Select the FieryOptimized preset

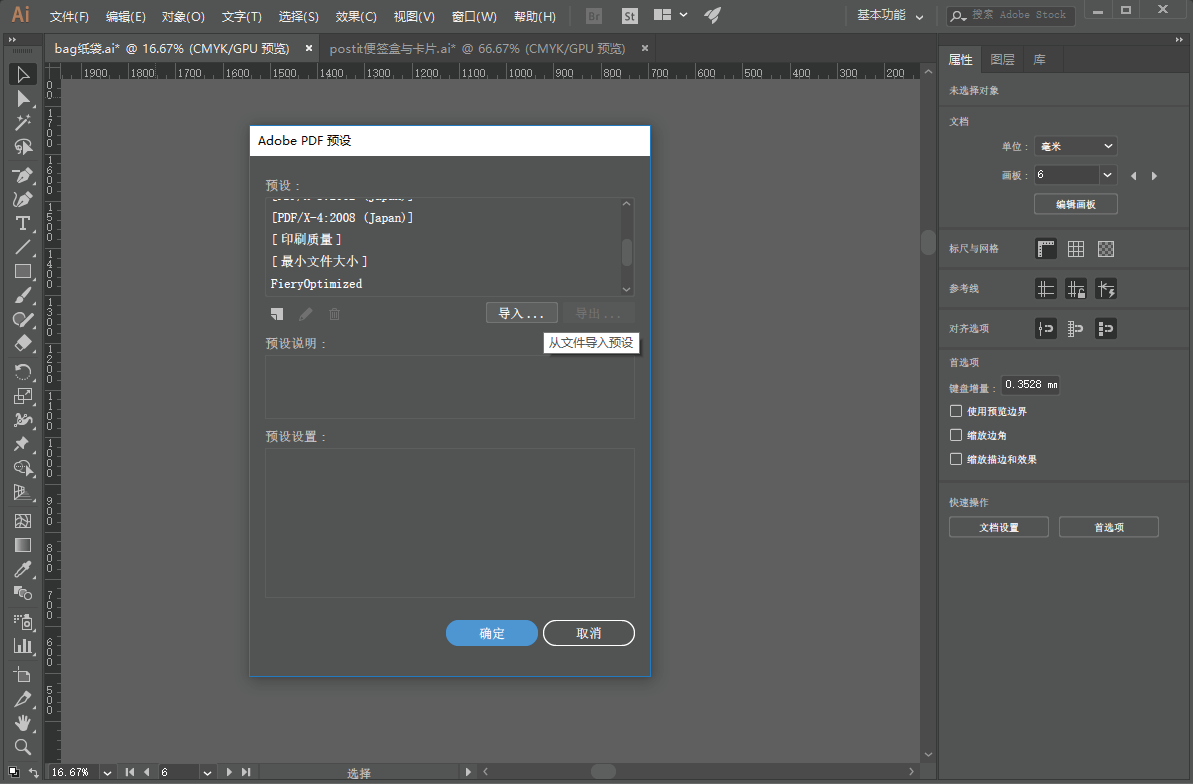(x=445, y=284)
